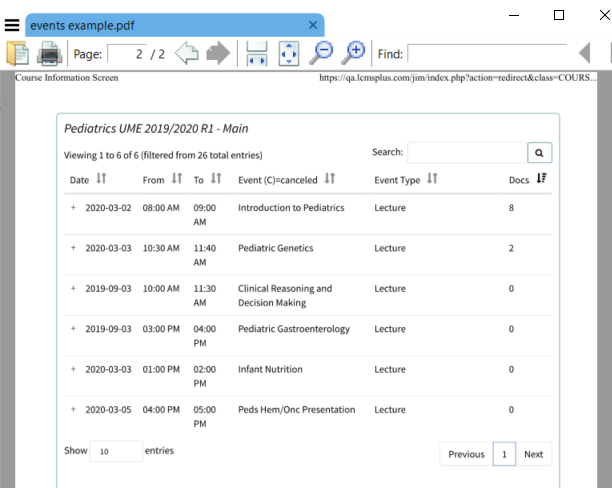Click the Next pagination button
Viewport: 612px width, 488px height.
point(534,454)
